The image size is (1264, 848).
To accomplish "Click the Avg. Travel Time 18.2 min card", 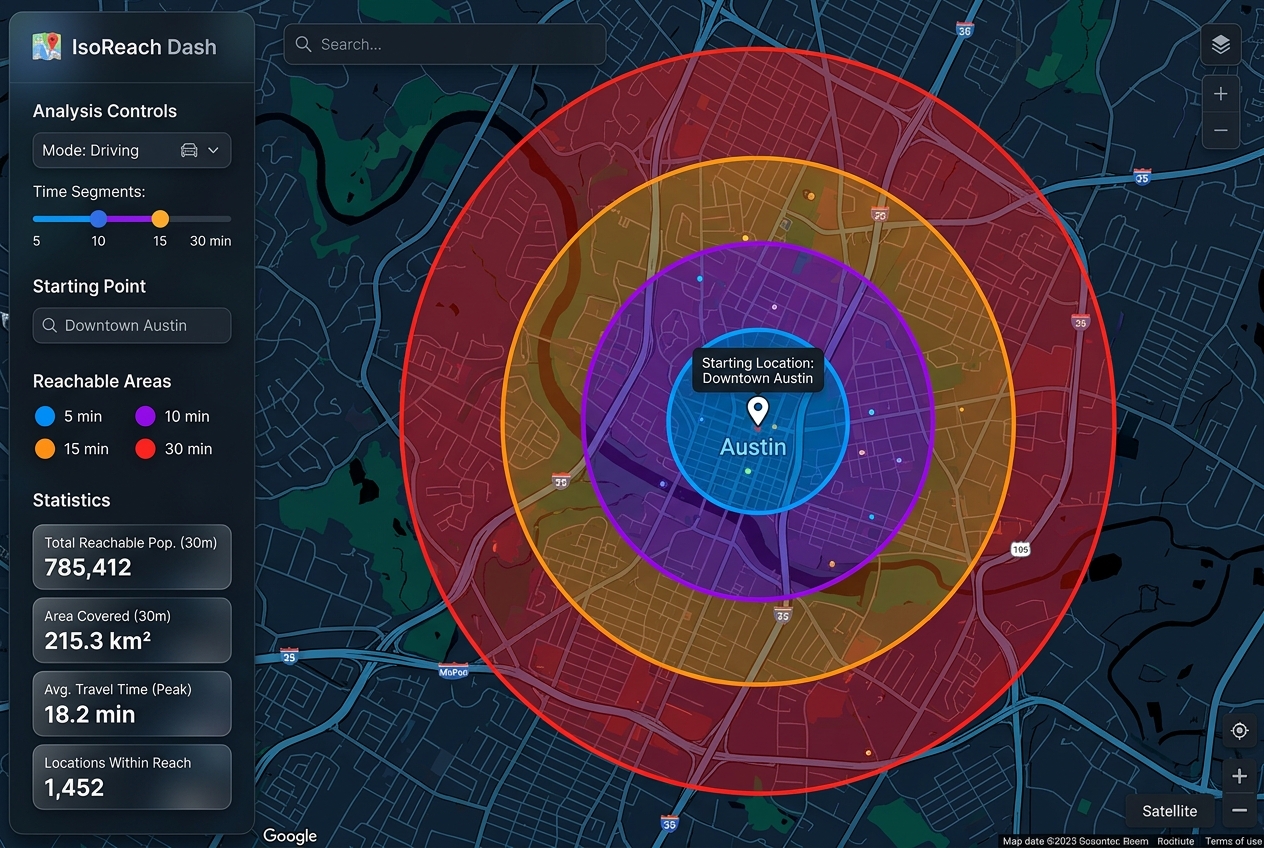I will 132,703.
